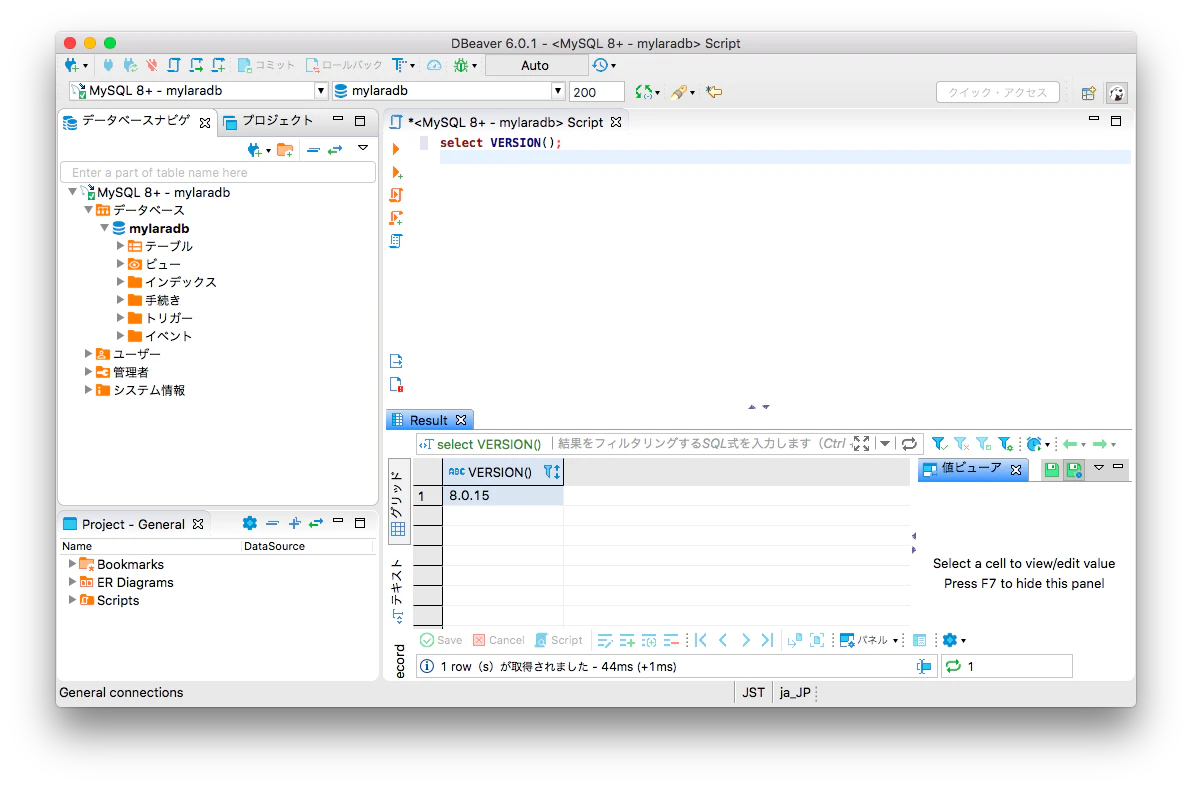
Task: Click the コミット (Commit) button
Action: (x=266, y=65)
